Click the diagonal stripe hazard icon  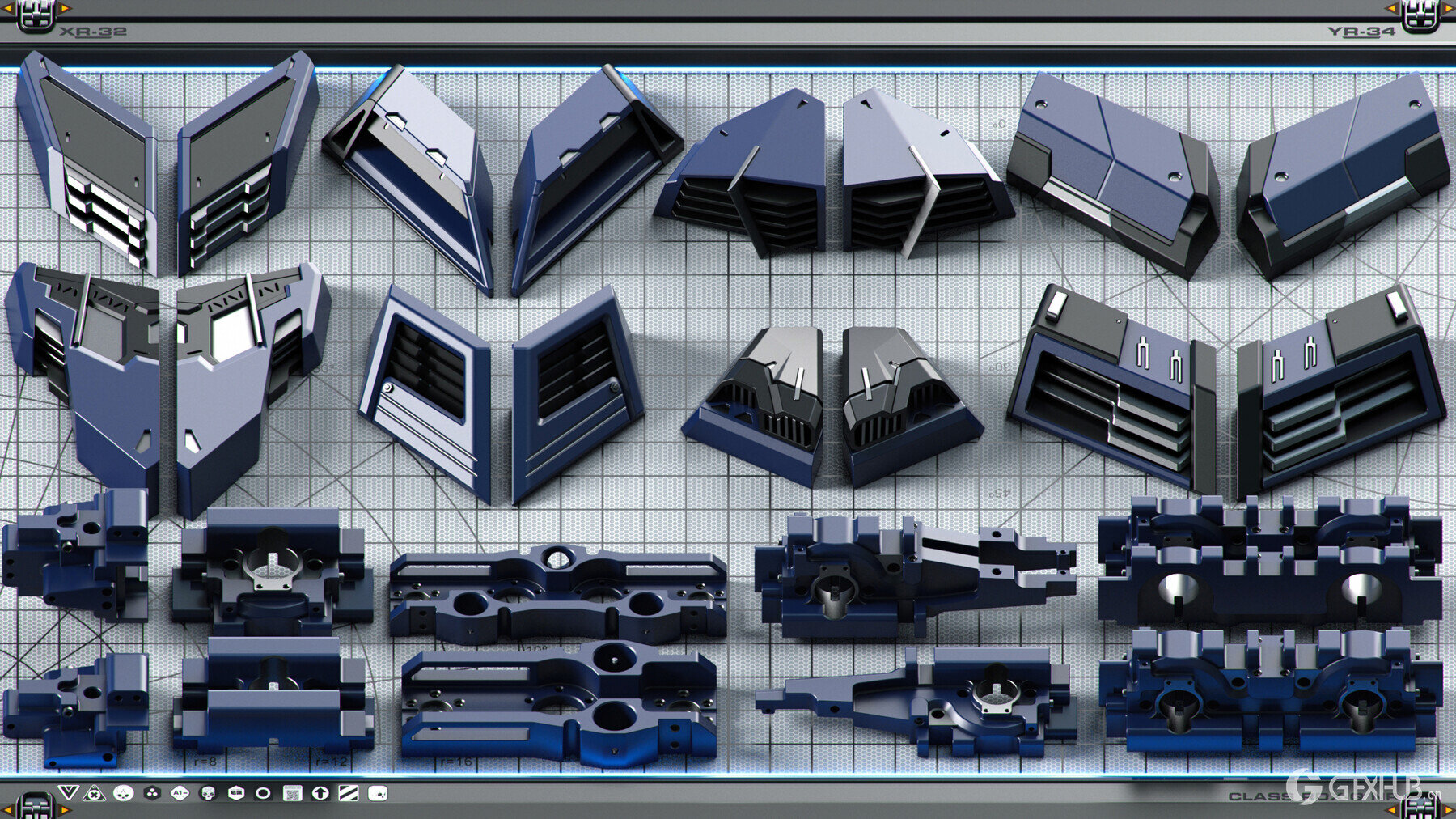click(349, 792)
